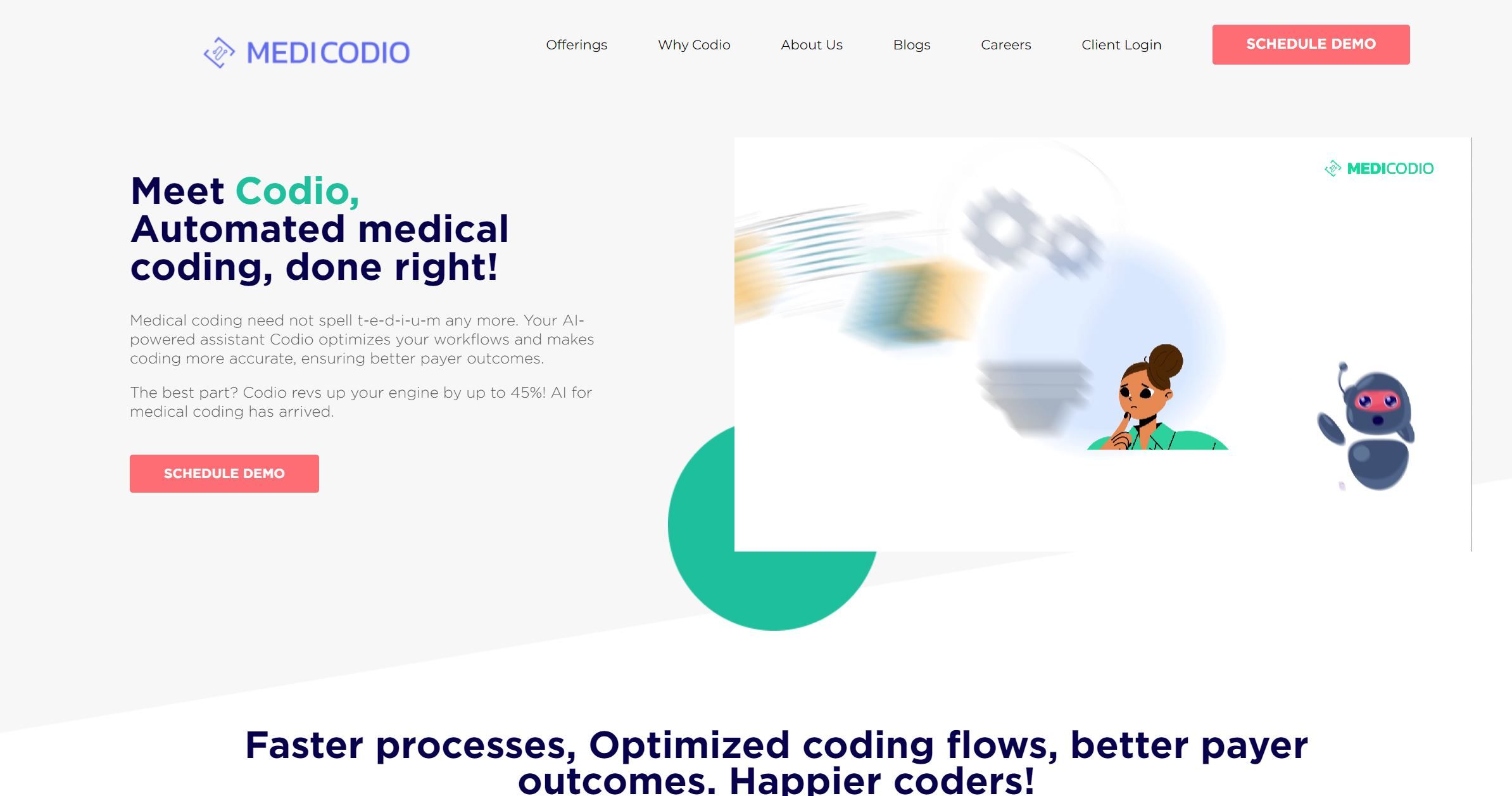The height and width of the screenshot is (796, 1512).
Task: Expand the Blogs navigation section
Action: [x=911, y=44]
